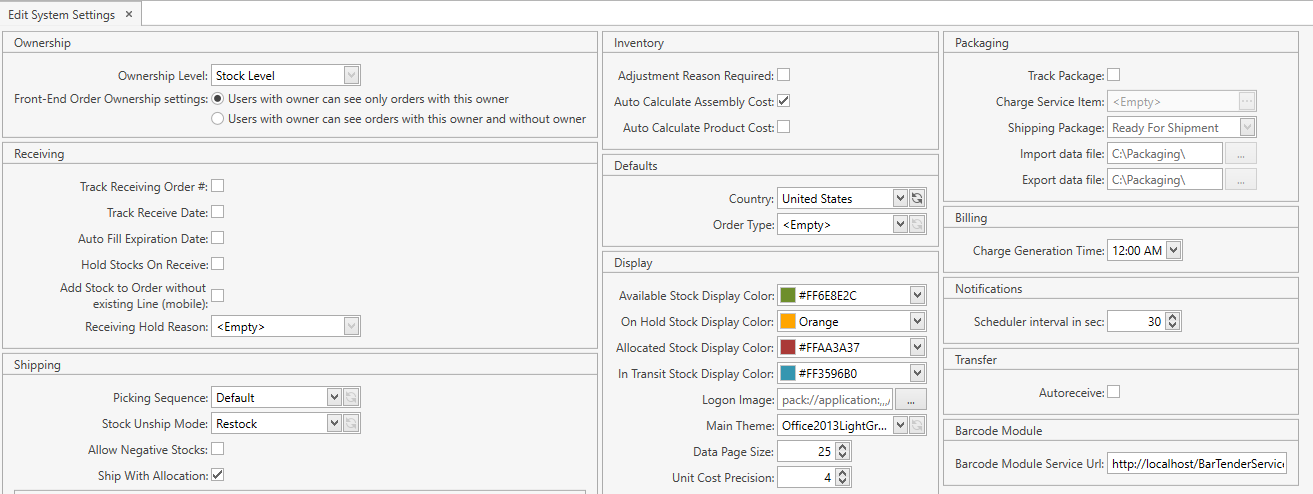
Task: Open the Ownership Level dropdown
Action: pos(351,75)
